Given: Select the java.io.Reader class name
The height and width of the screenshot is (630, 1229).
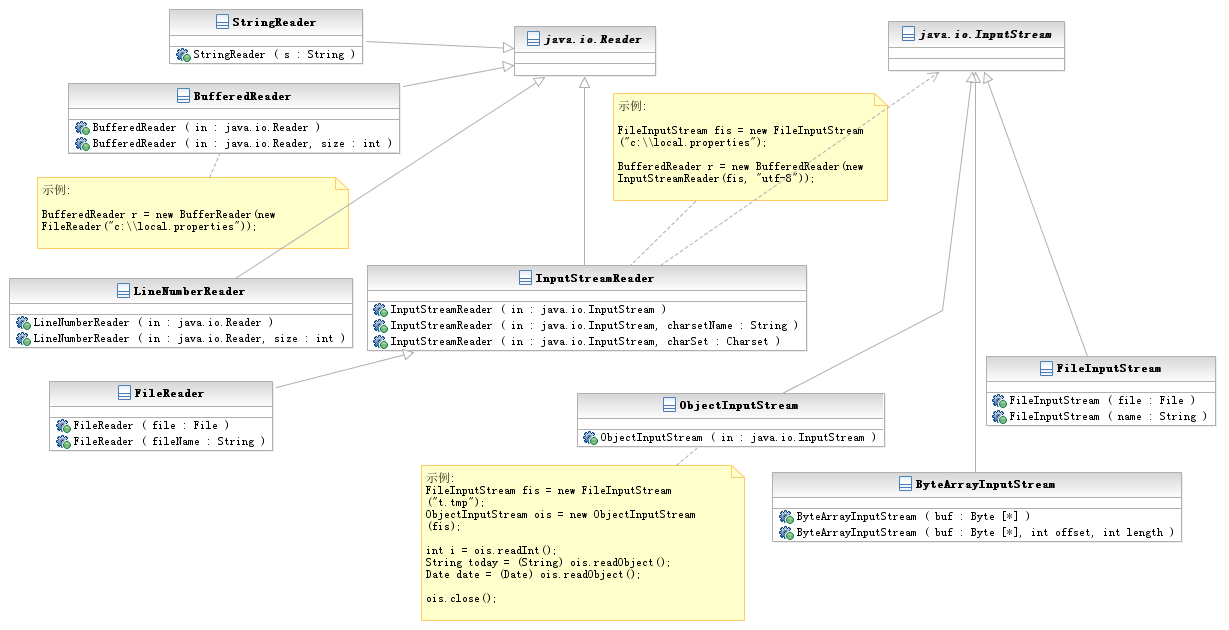Looking at the screenshot, I should coord(593,40).
